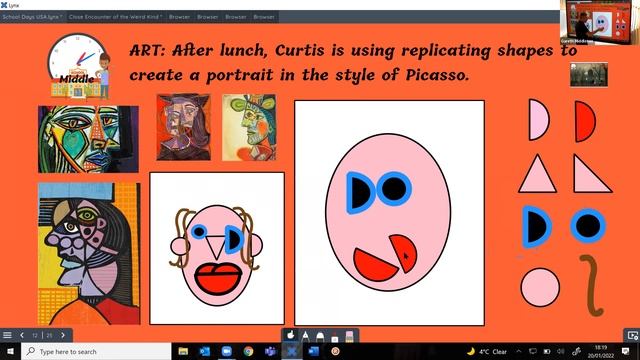640x360 pixels.
Task: Click the pen link tray icon
Action: (x=576, y=351)
